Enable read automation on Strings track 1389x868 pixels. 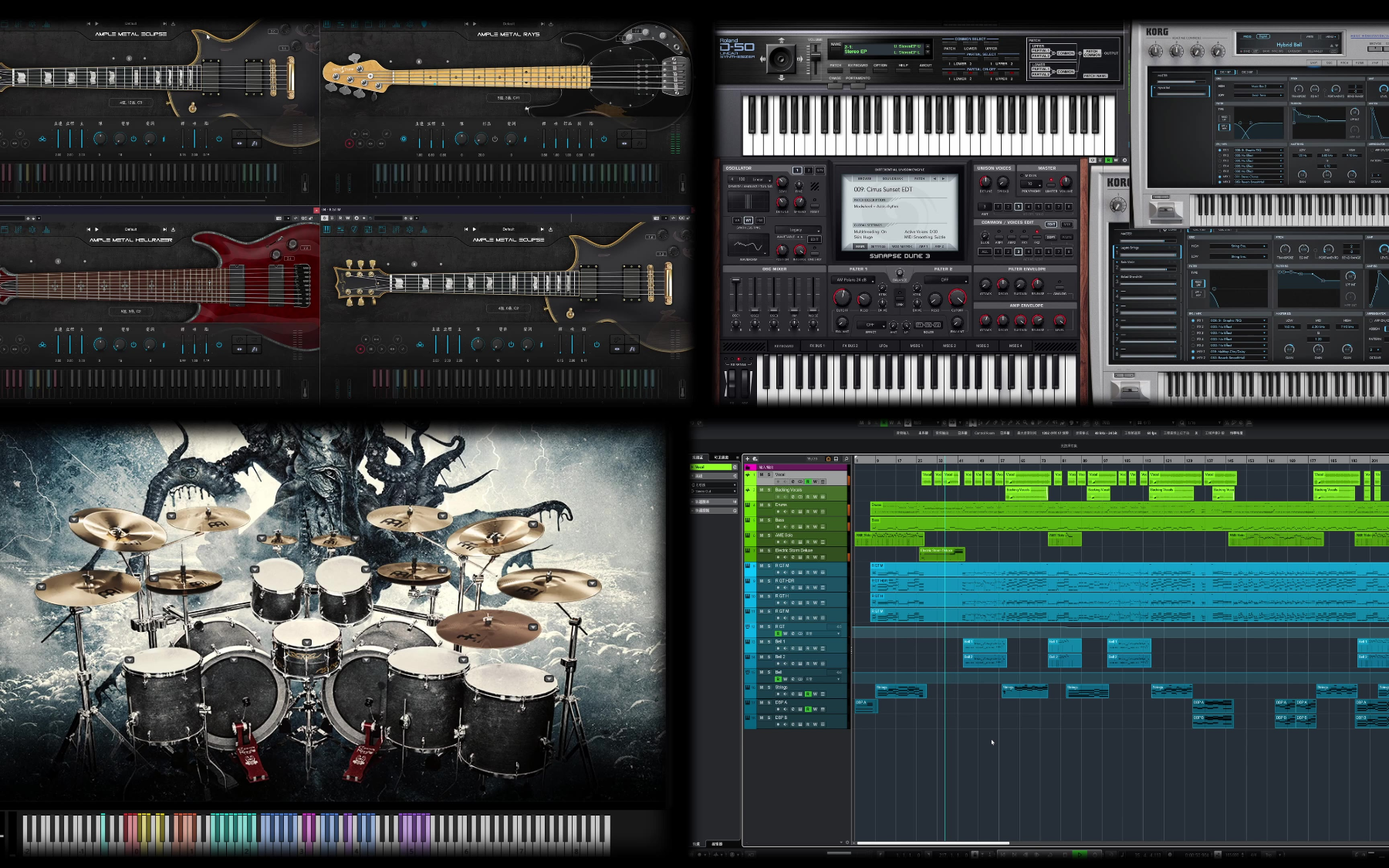click(808, 694)
